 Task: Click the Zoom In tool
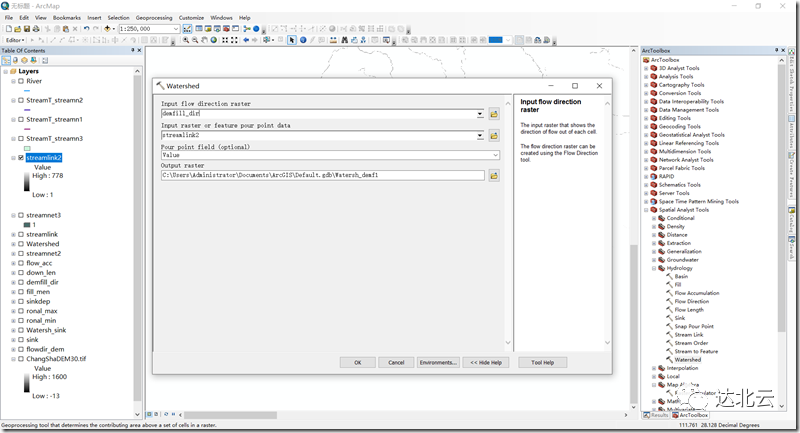pyautogui.click(x=186, y=40)
